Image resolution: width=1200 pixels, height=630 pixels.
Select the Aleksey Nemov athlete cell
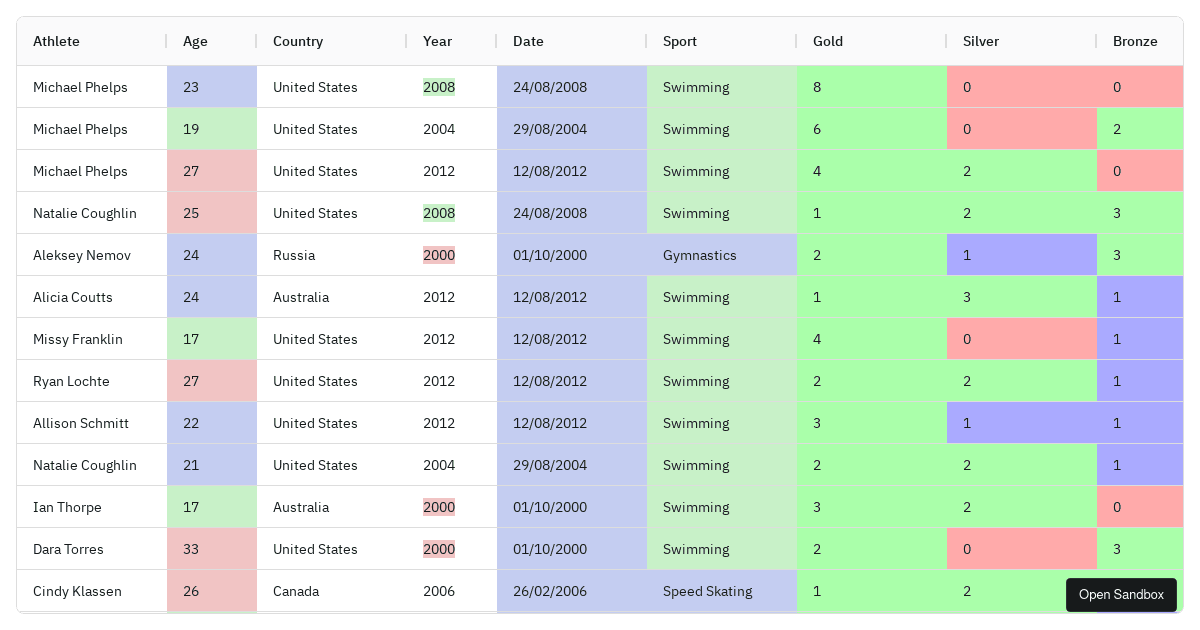(x=82, y=255)
